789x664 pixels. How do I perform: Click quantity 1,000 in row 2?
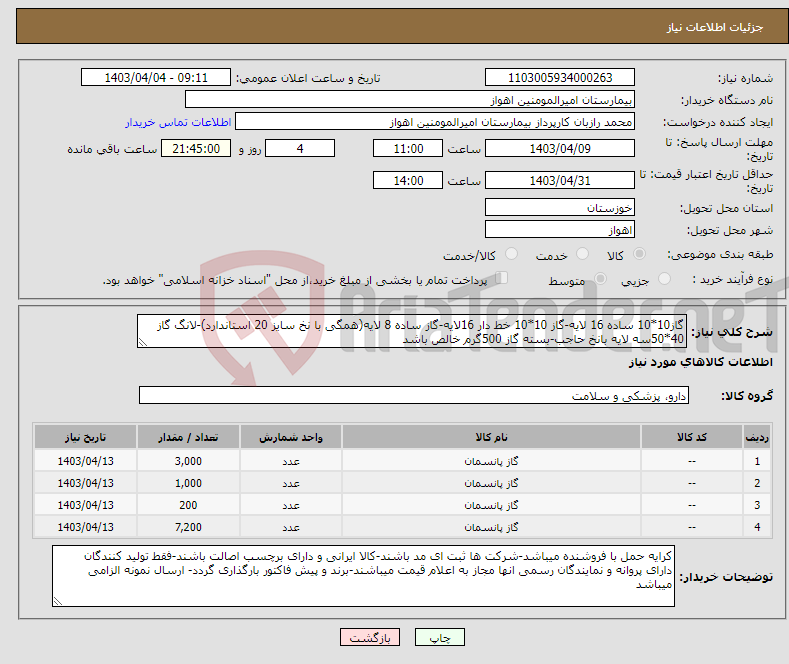(x=188, y=483)
